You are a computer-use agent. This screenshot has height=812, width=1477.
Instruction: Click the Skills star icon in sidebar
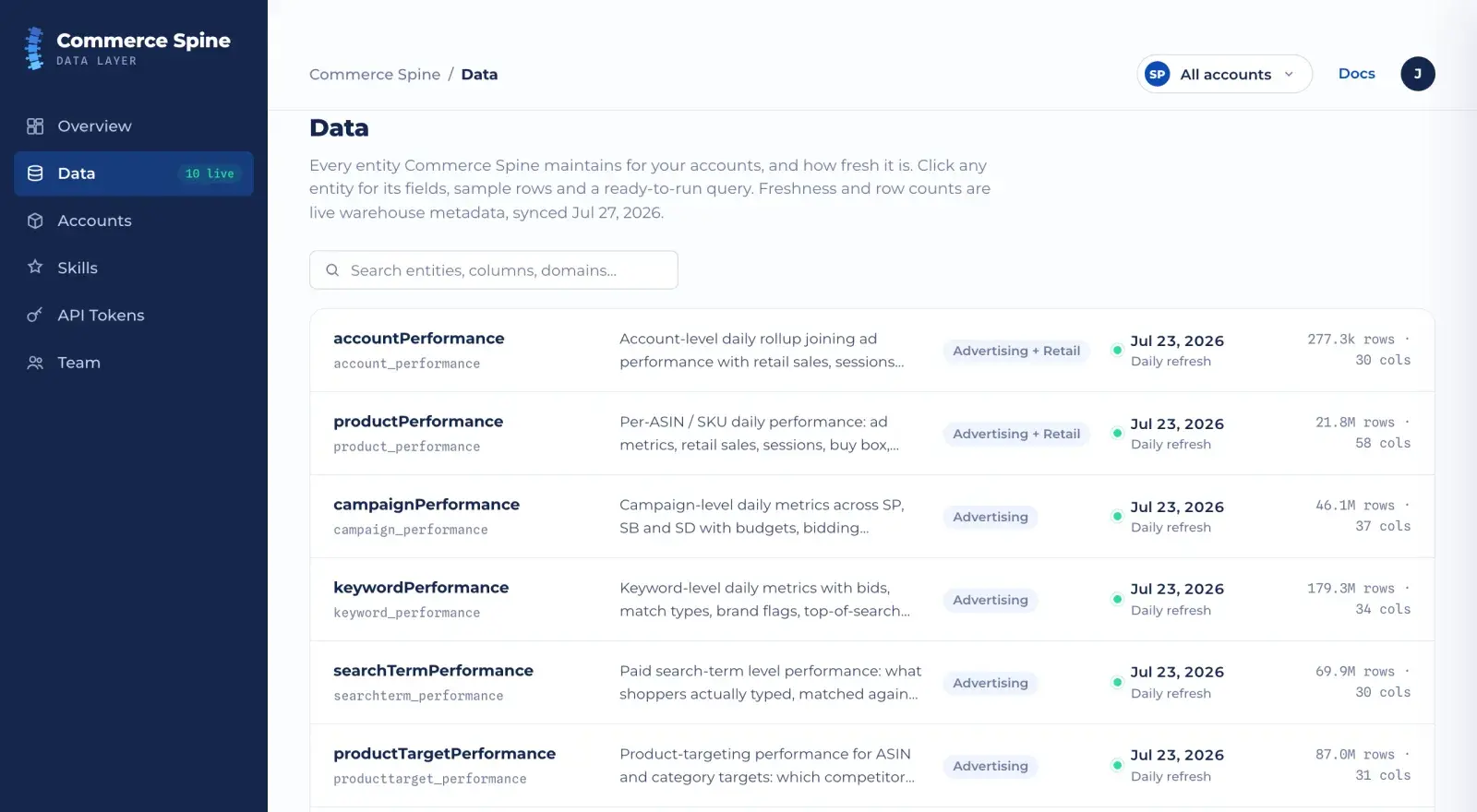pos(35,268)
